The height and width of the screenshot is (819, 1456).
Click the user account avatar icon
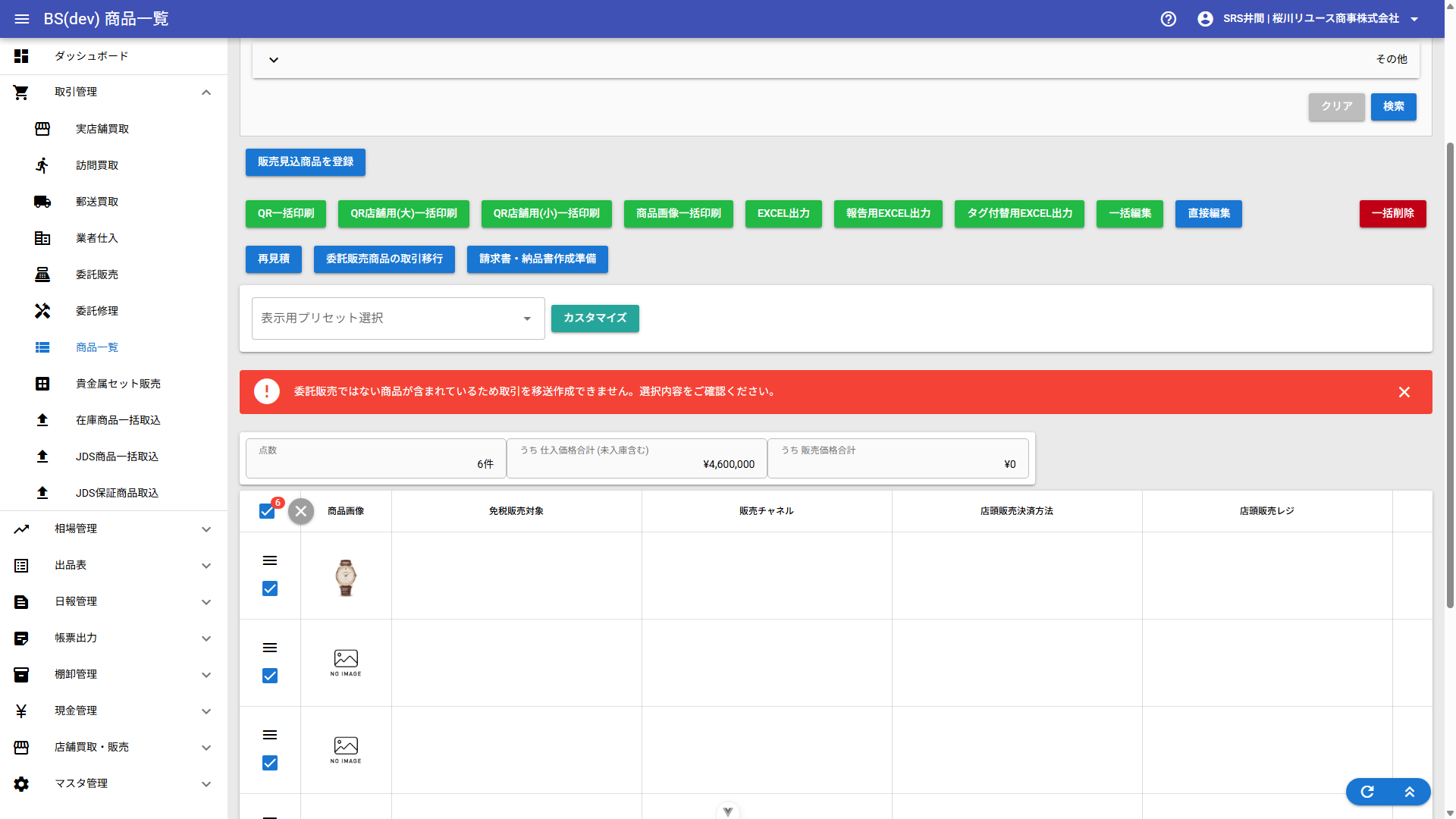point(1205,19)
